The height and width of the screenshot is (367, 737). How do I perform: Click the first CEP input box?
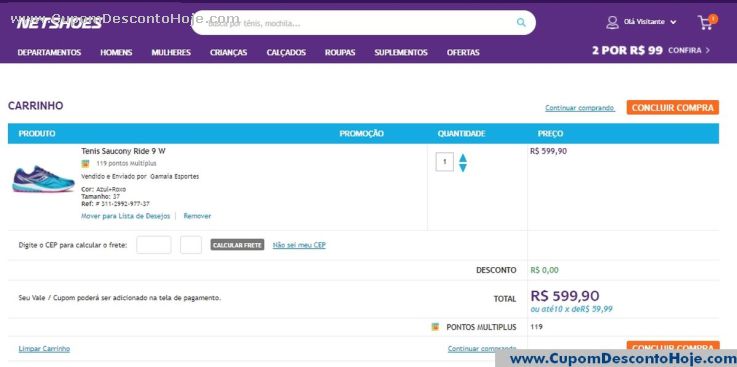154,245
